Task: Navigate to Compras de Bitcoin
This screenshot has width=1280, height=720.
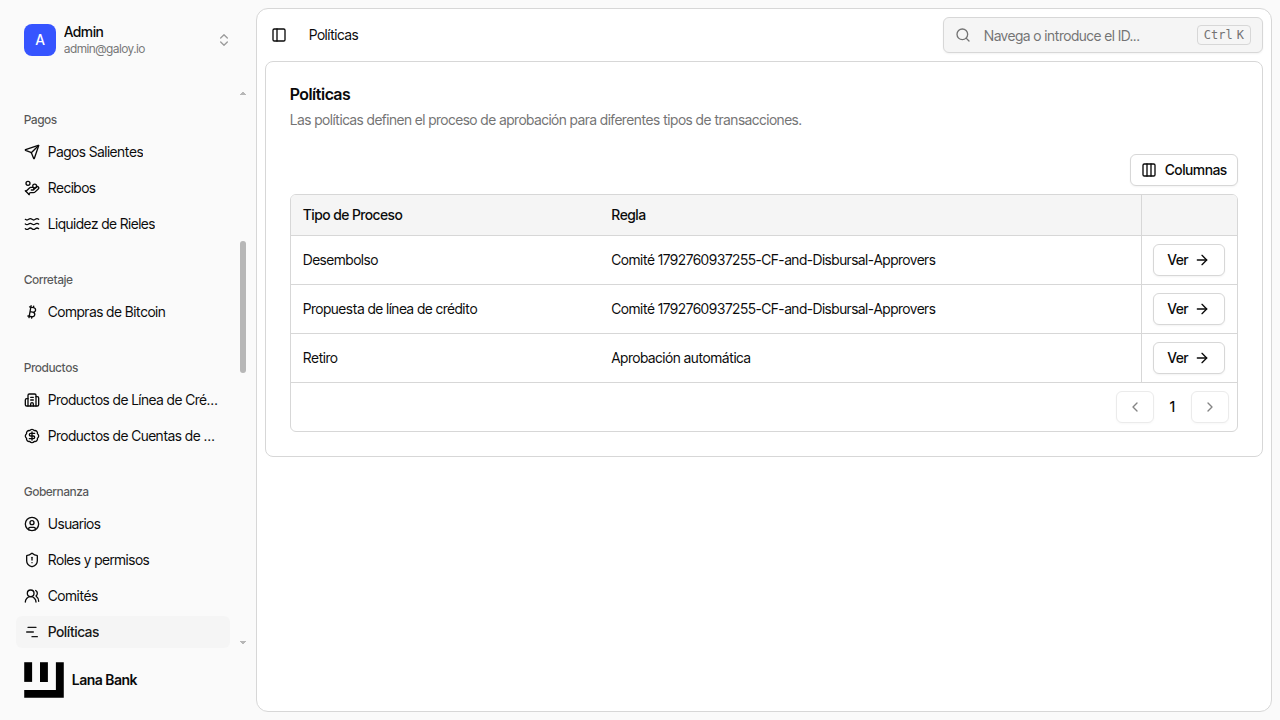Action: [x=123, y=312]
